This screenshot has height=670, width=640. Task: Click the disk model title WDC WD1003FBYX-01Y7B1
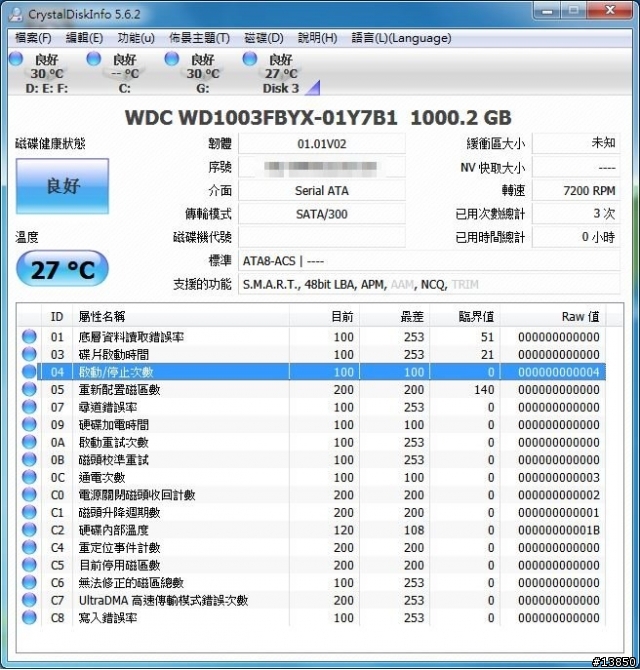tap(261, 118)
